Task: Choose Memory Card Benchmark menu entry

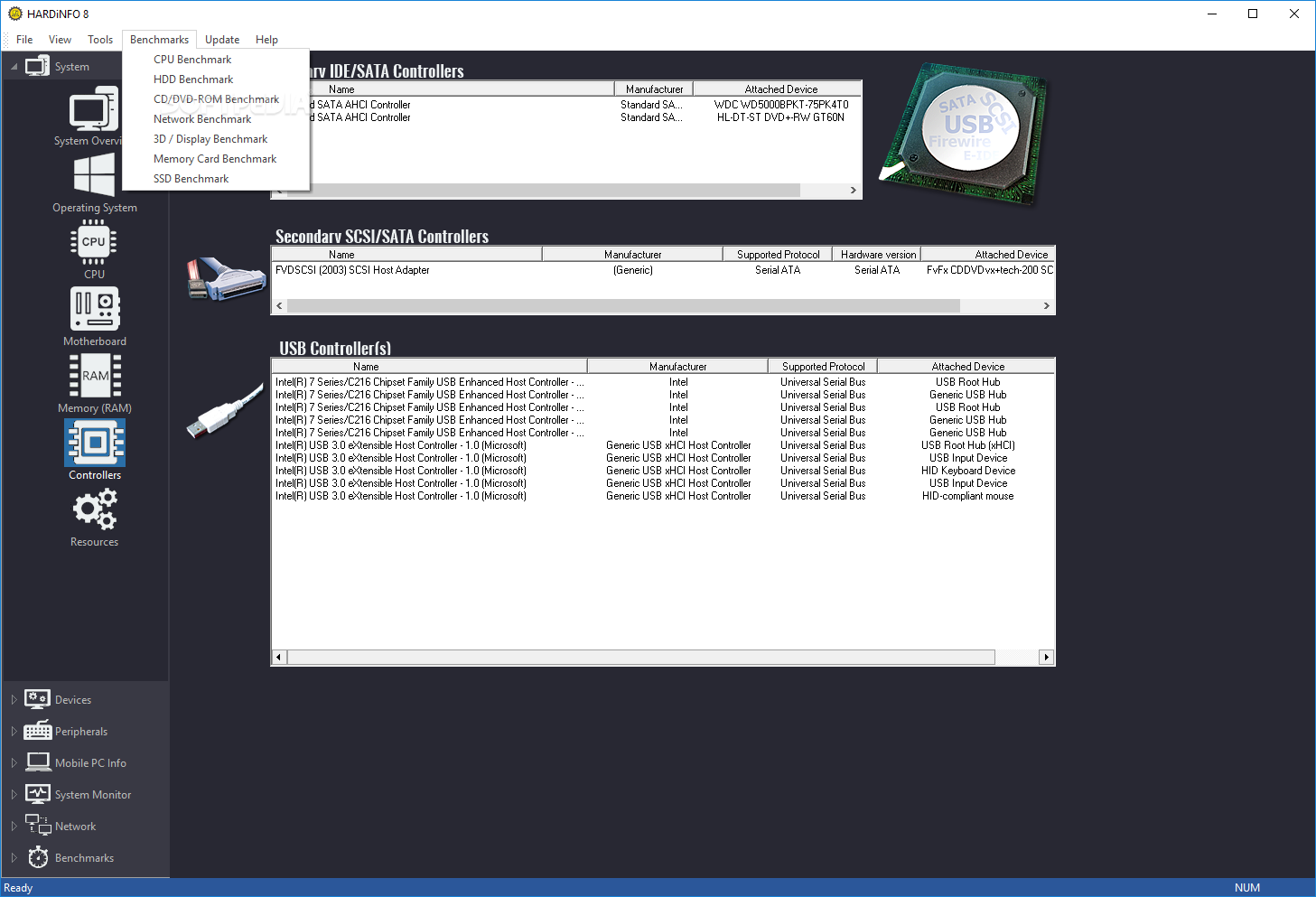Action: (x=216, y=159)
